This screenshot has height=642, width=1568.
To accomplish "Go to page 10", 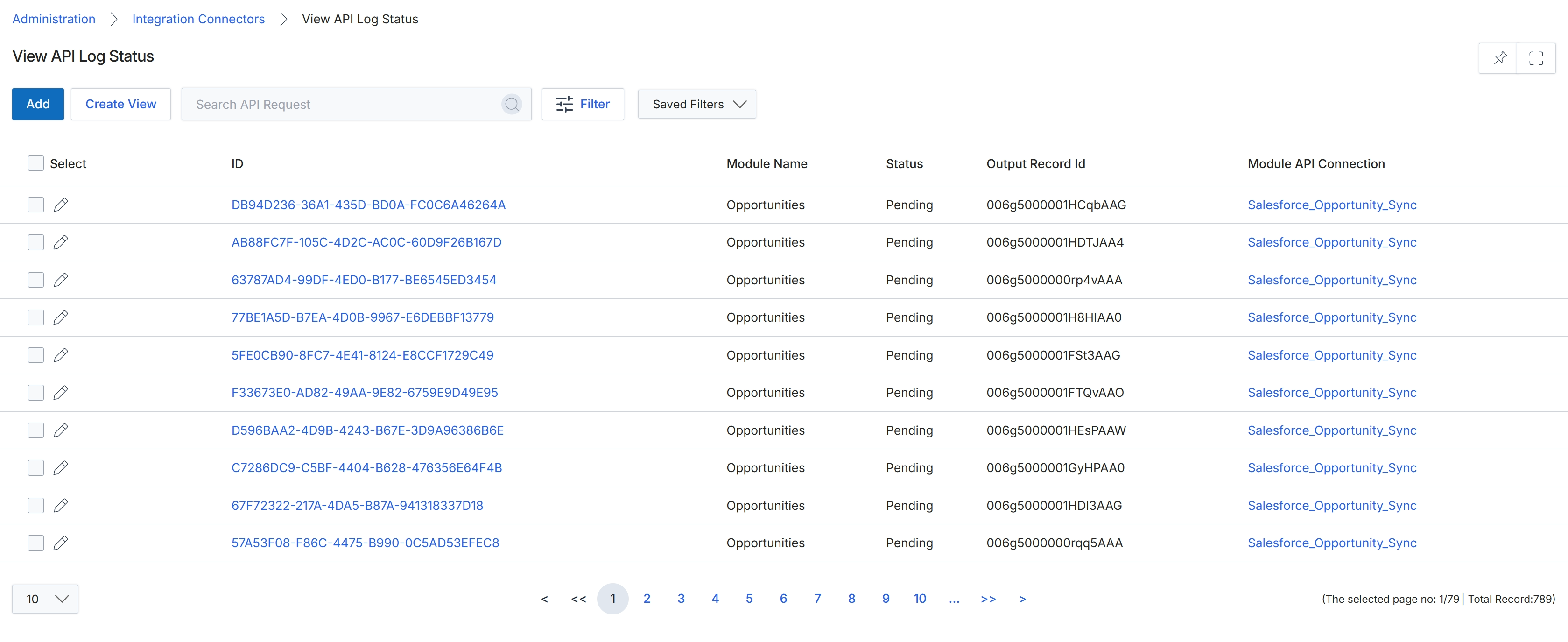I will tap(920, 599).
